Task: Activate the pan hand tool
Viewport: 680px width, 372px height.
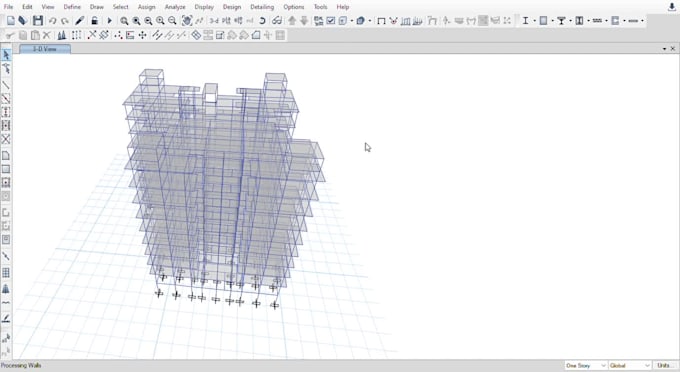Action: [x=187, y=20]
